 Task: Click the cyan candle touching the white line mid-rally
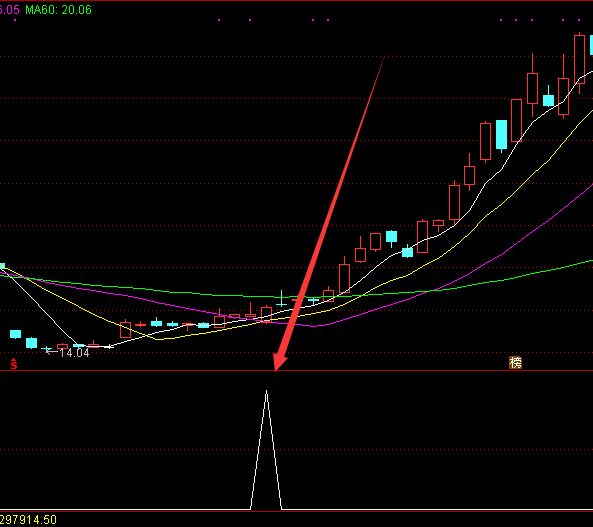click(407, 252)
